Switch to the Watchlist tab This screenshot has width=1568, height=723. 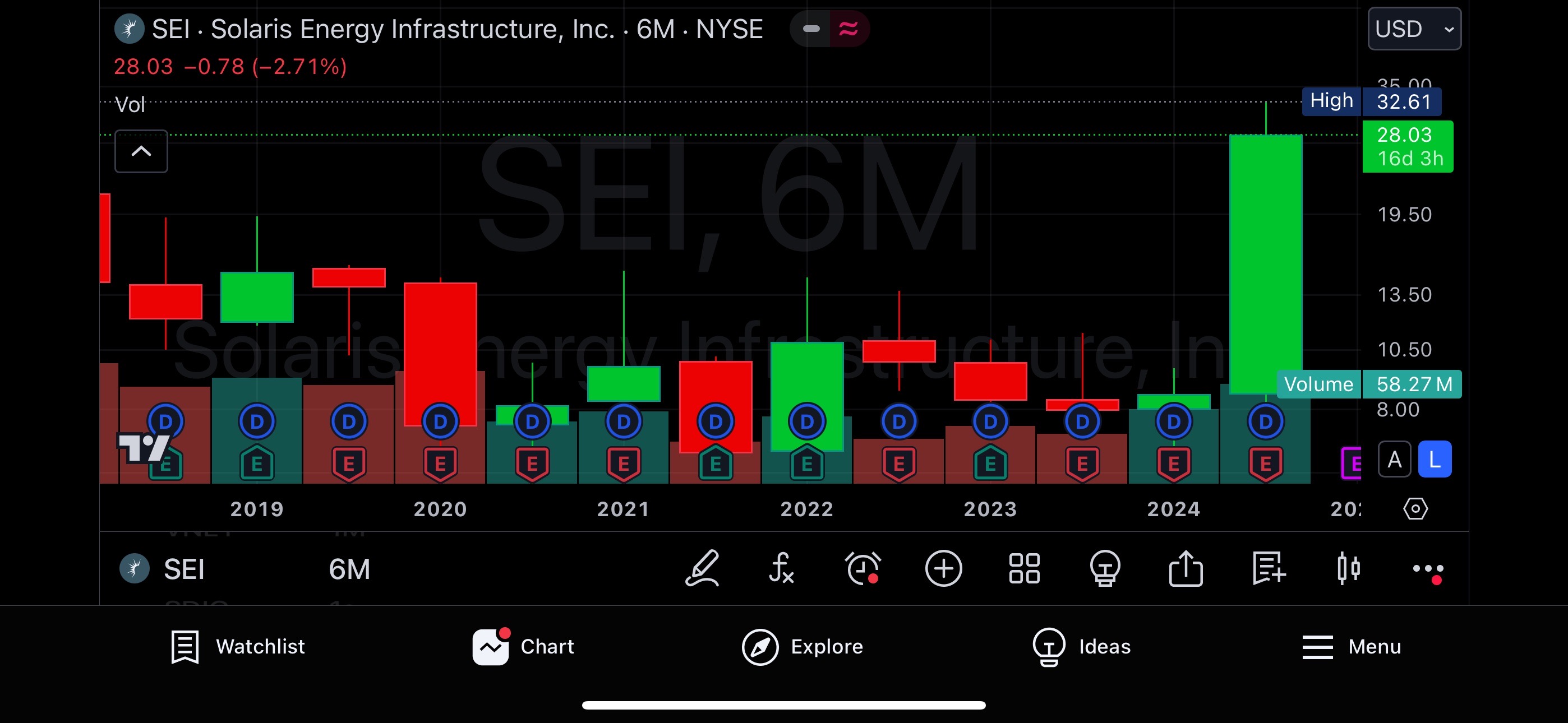click(x=238, y=646)
